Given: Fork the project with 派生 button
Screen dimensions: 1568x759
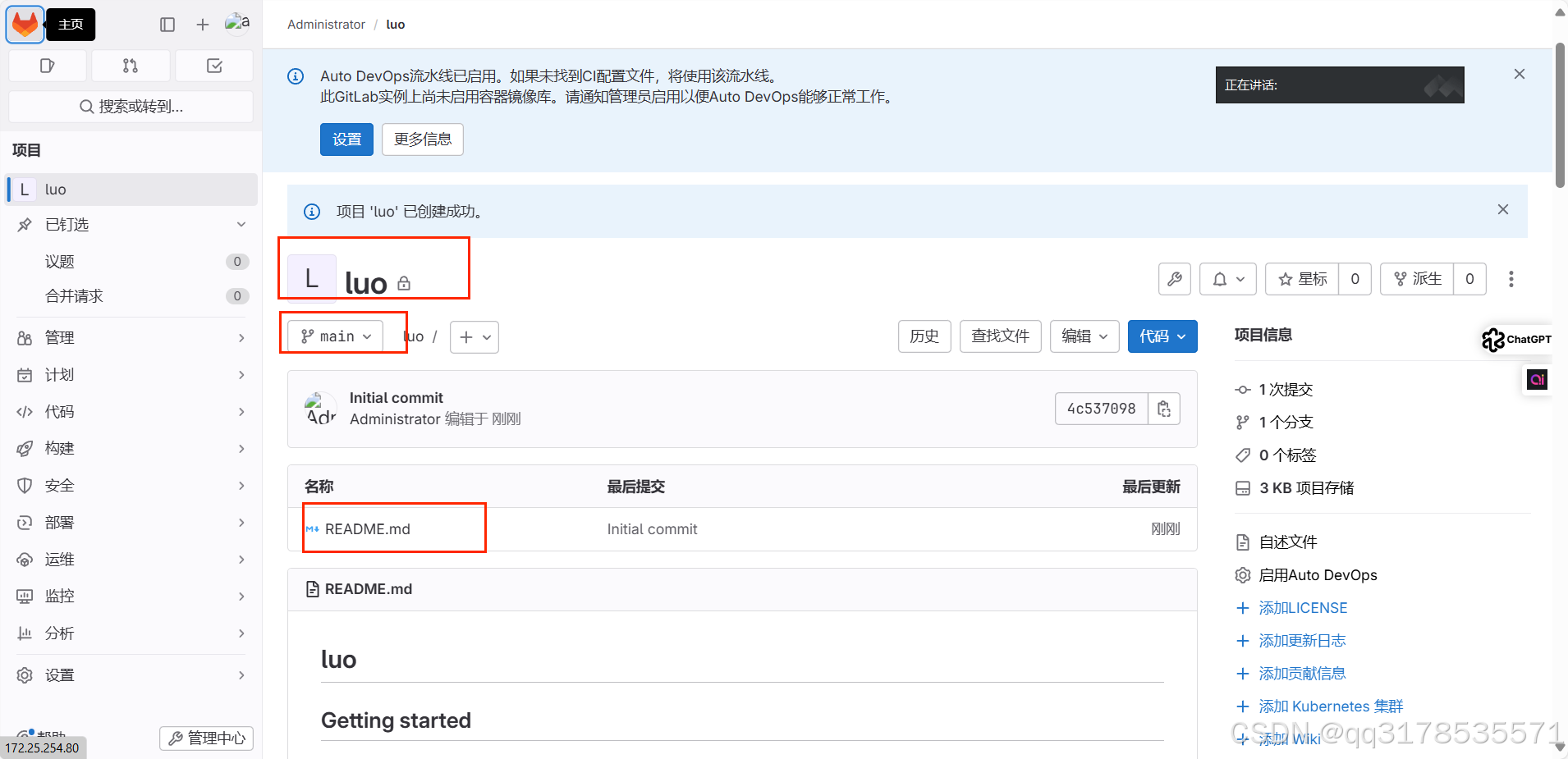Looking at the screenshot, I should pos(1417,279).
